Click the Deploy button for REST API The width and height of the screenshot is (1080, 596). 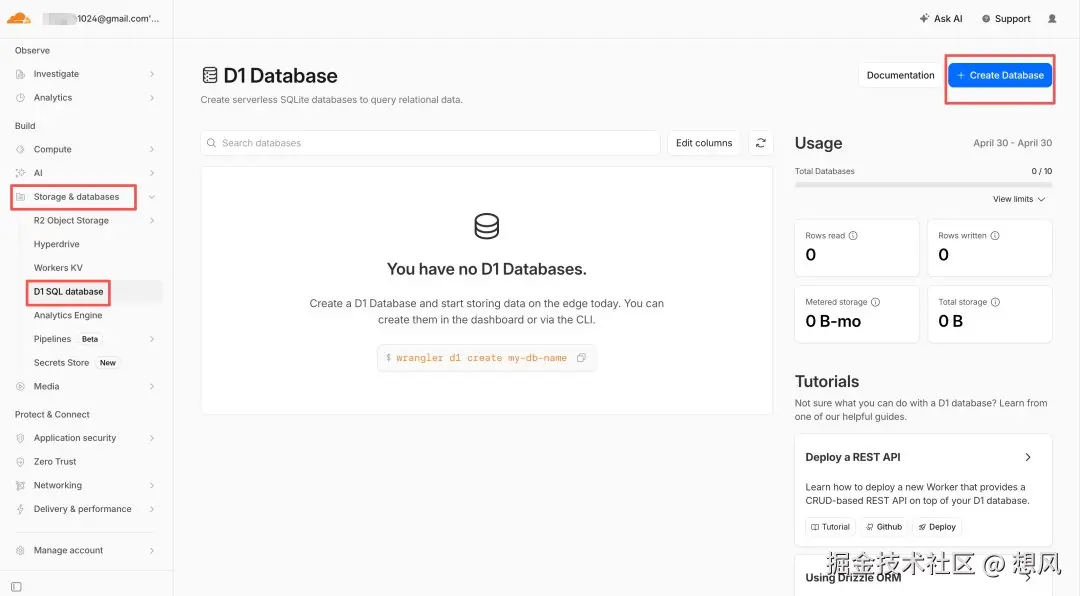click(937, 527)
